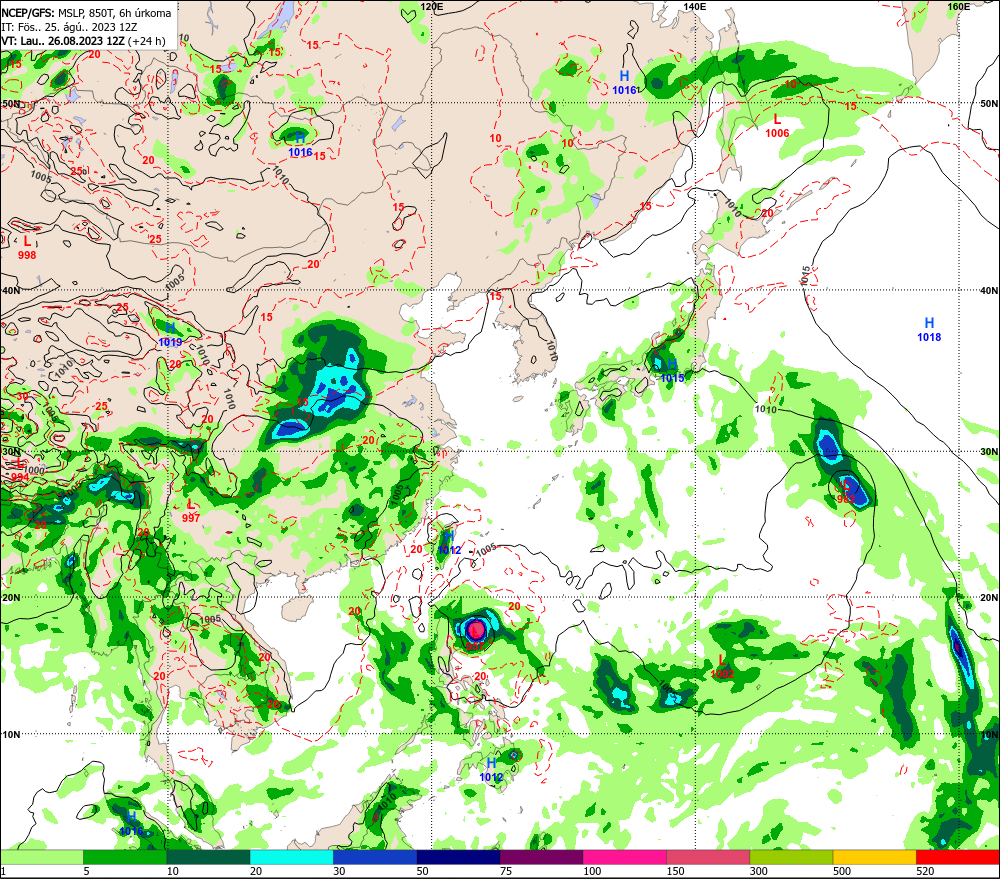
Task: Click the legend value '520' below the colorbar
Action: 925,871
